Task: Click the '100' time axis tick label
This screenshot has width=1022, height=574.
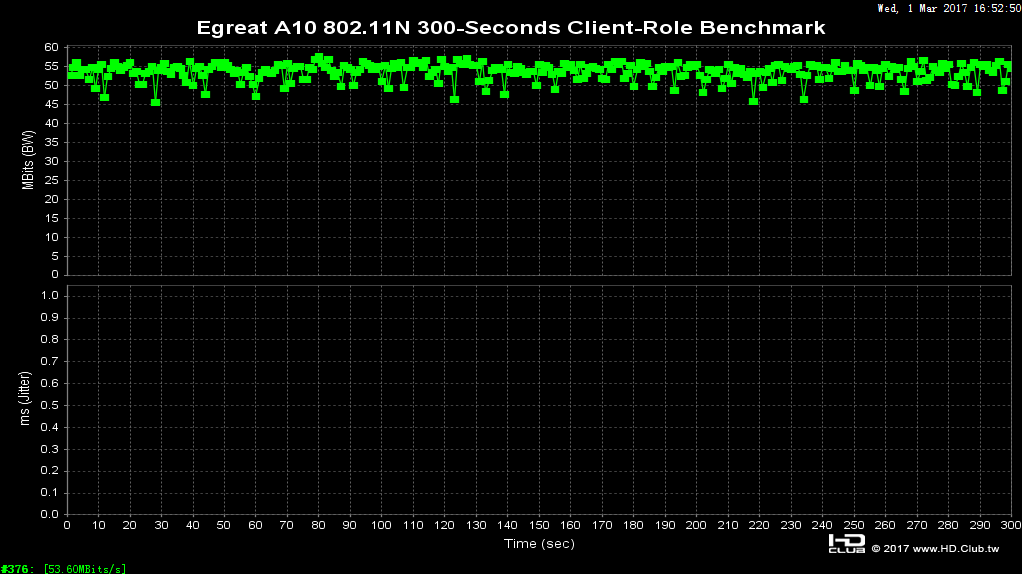Action: point(381,525)
